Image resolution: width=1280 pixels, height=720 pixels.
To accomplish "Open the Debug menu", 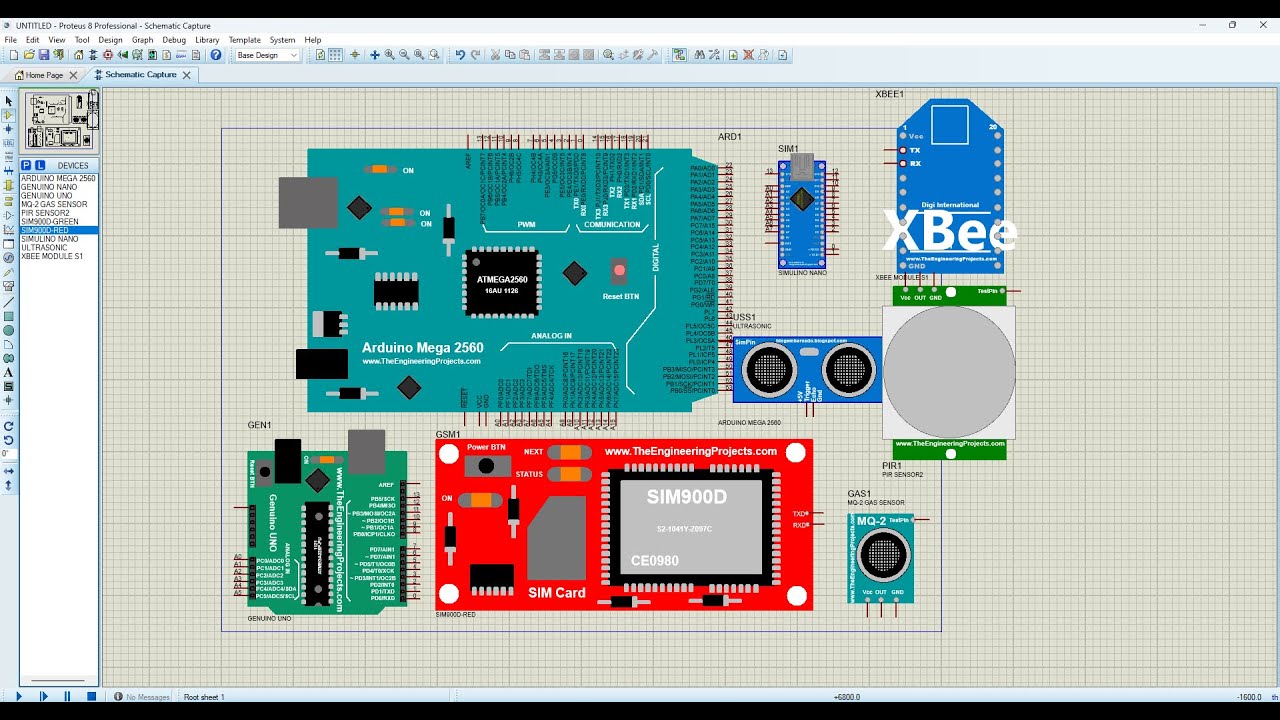I will [x=174, y=40].
